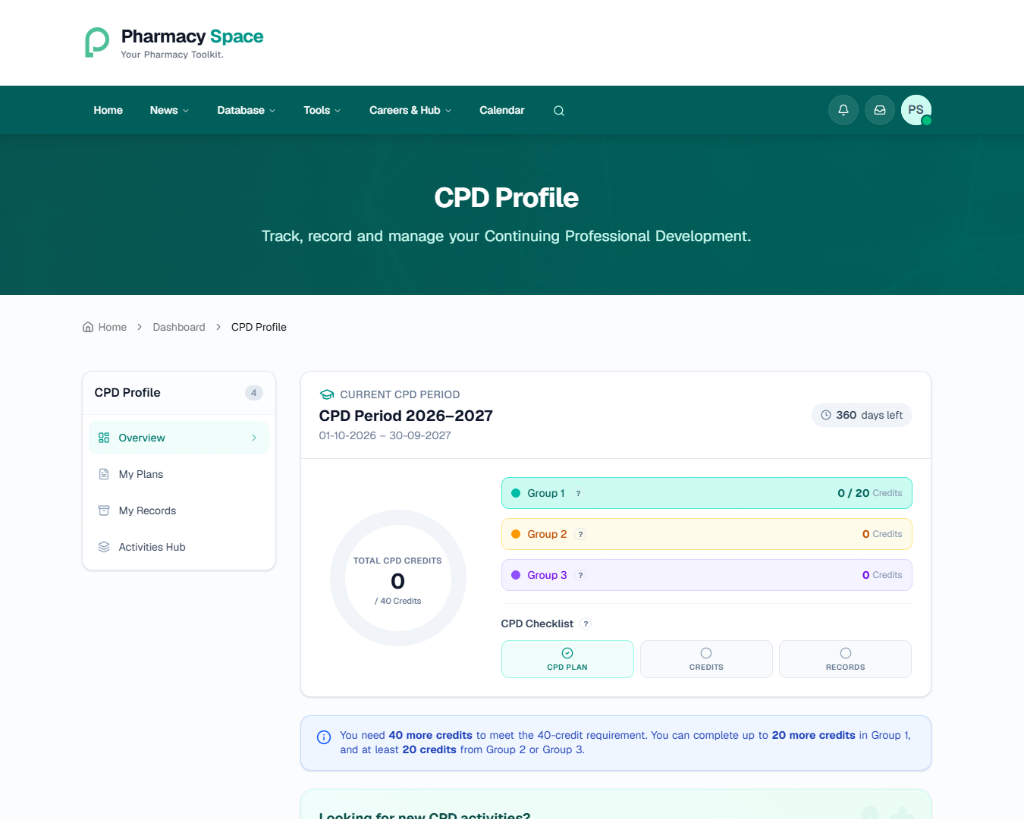Screen dimensions: 1024x819
Task: Click the checked CPD PLAN checklist item
Action: pyautogui.click(x=568, y=659)
